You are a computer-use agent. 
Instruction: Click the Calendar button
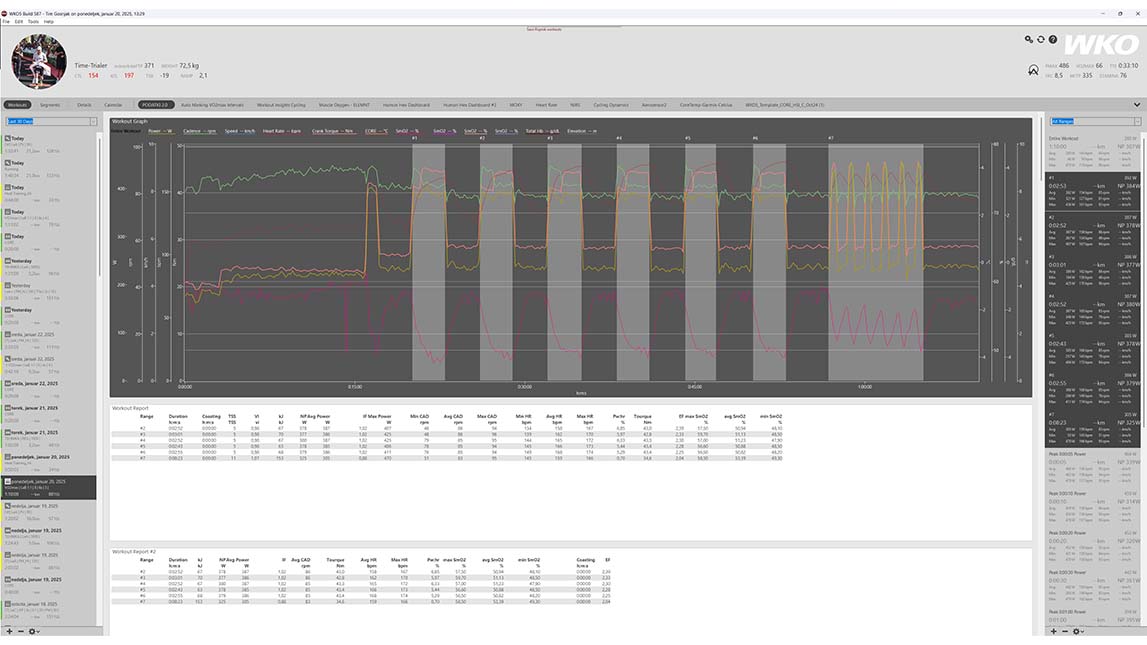click(113, 104)
